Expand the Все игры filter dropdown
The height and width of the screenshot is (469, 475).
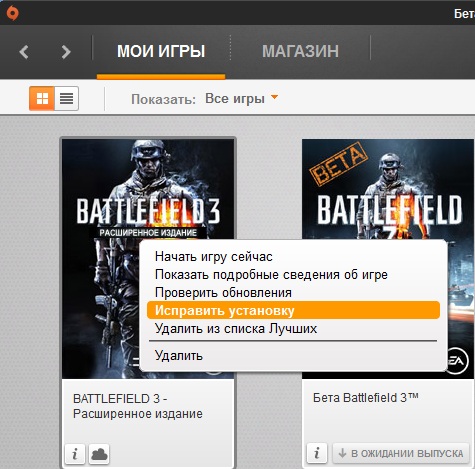[x=241, y=99]
